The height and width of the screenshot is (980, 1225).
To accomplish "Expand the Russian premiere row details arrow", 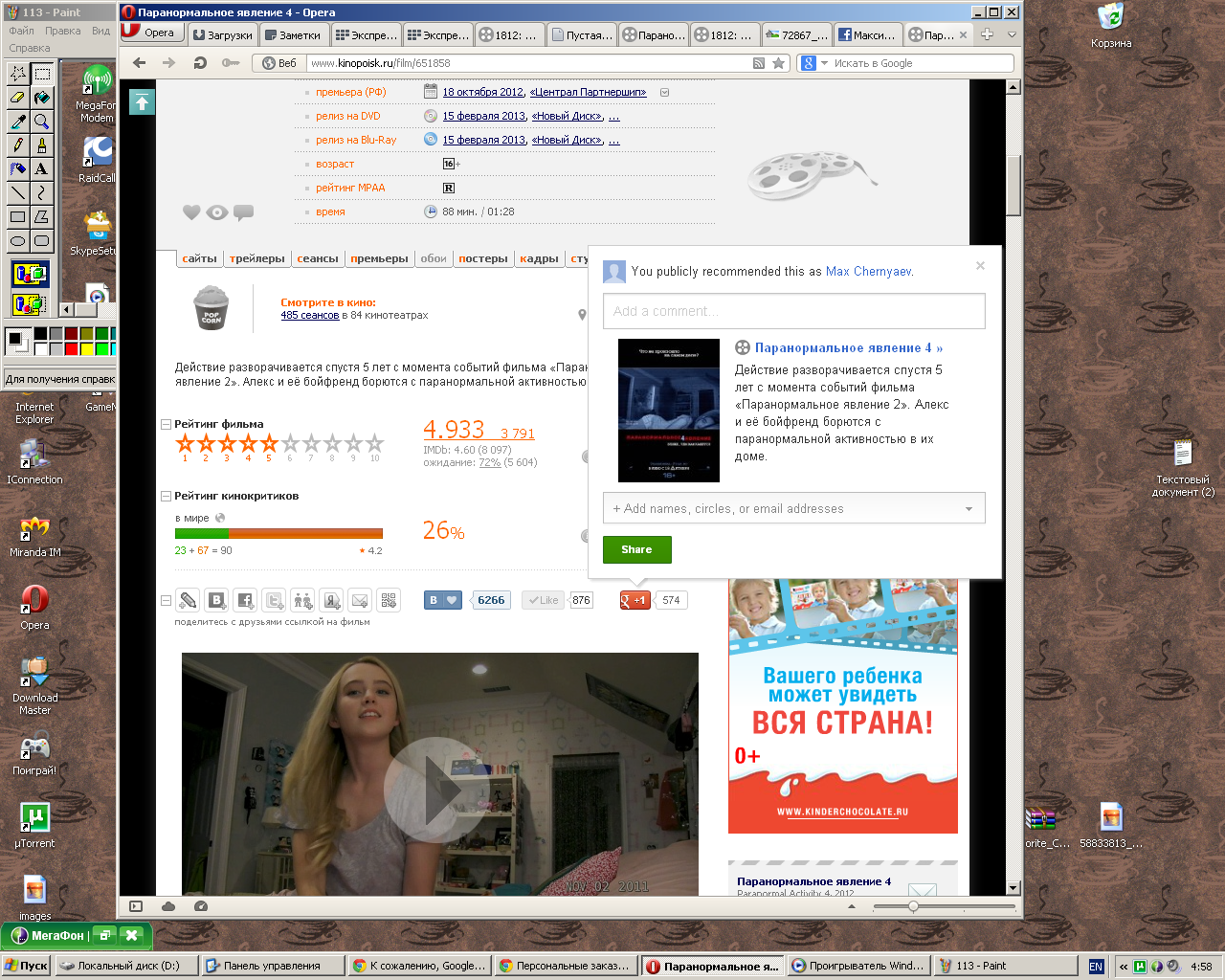I will pos(664,93).
